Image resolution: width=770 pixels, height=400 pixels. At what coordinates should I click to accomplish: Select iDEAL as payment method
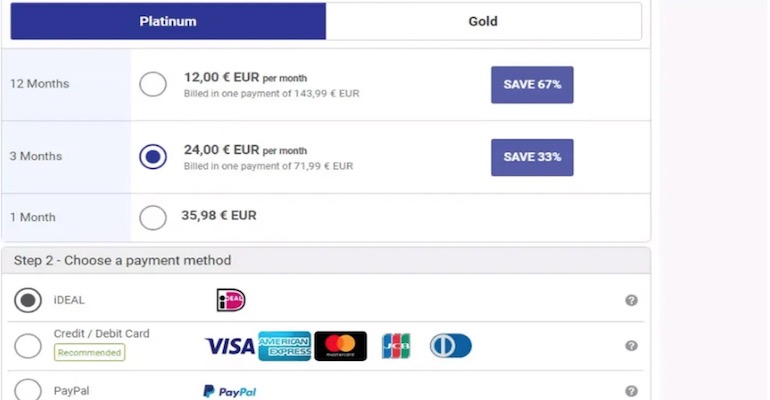click(28, 300)
